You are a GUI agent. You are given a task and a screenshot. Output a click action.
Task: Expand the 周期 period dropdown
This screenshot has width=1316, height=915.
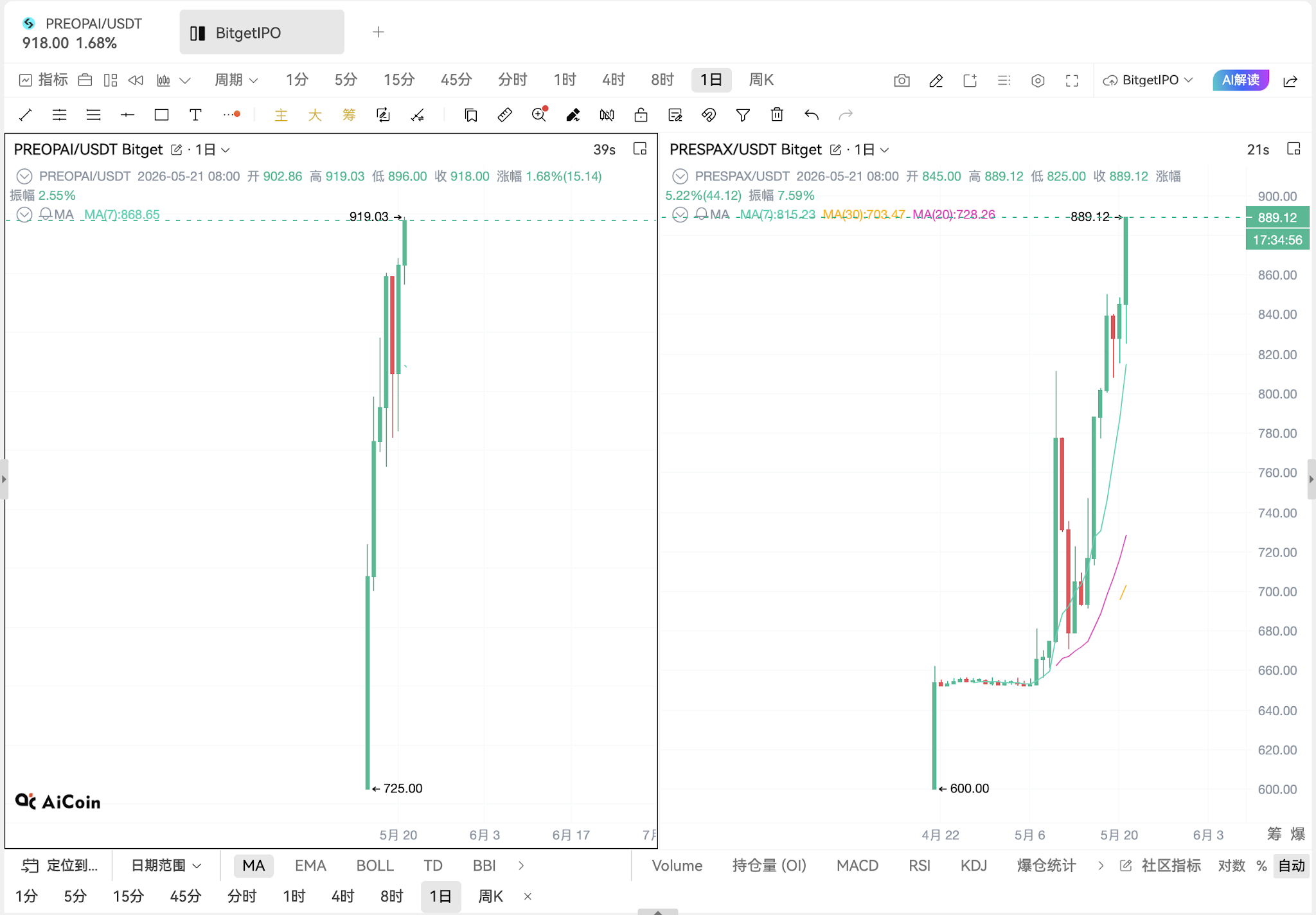236,80
